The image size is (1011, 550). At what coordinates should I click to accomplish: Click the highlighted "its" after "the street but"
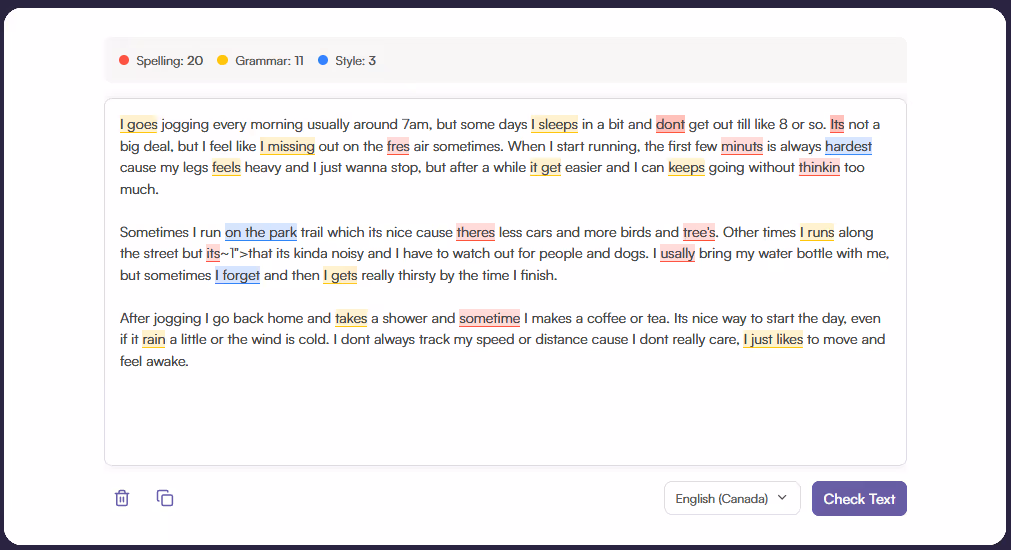213,253
